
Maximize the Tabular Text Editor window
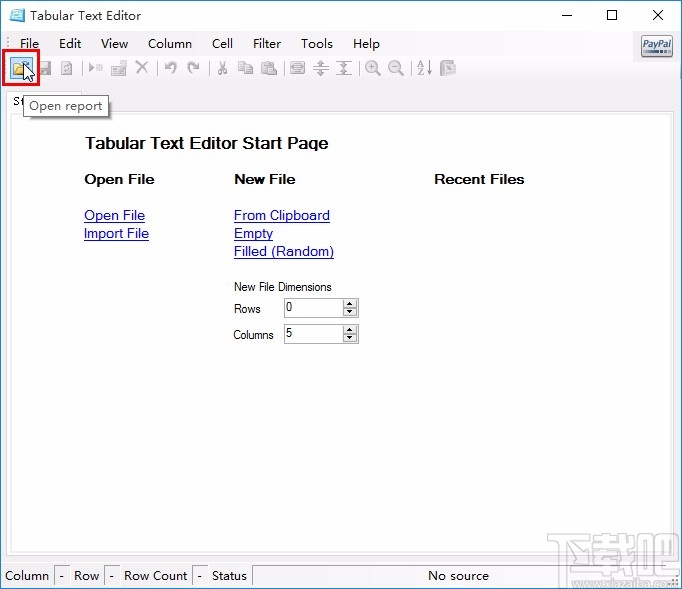tap(612, 15)
